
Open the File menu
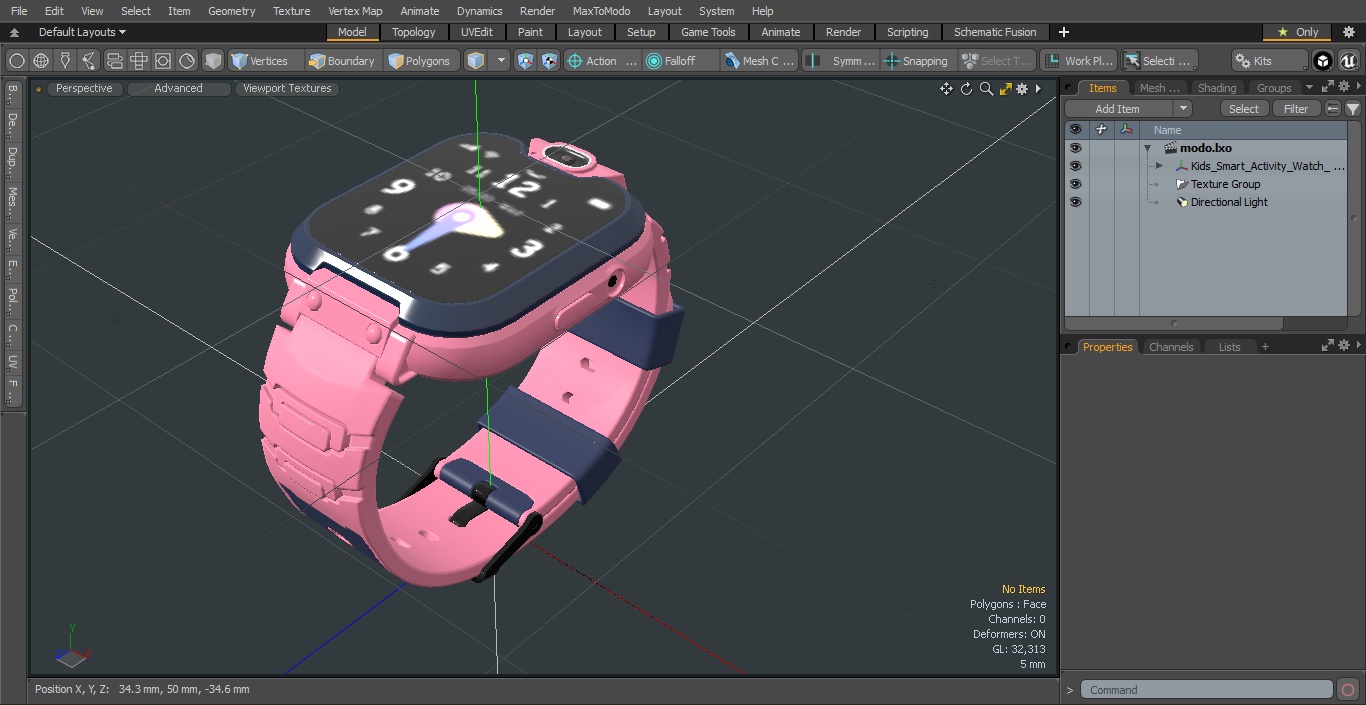tap(19, 11)
